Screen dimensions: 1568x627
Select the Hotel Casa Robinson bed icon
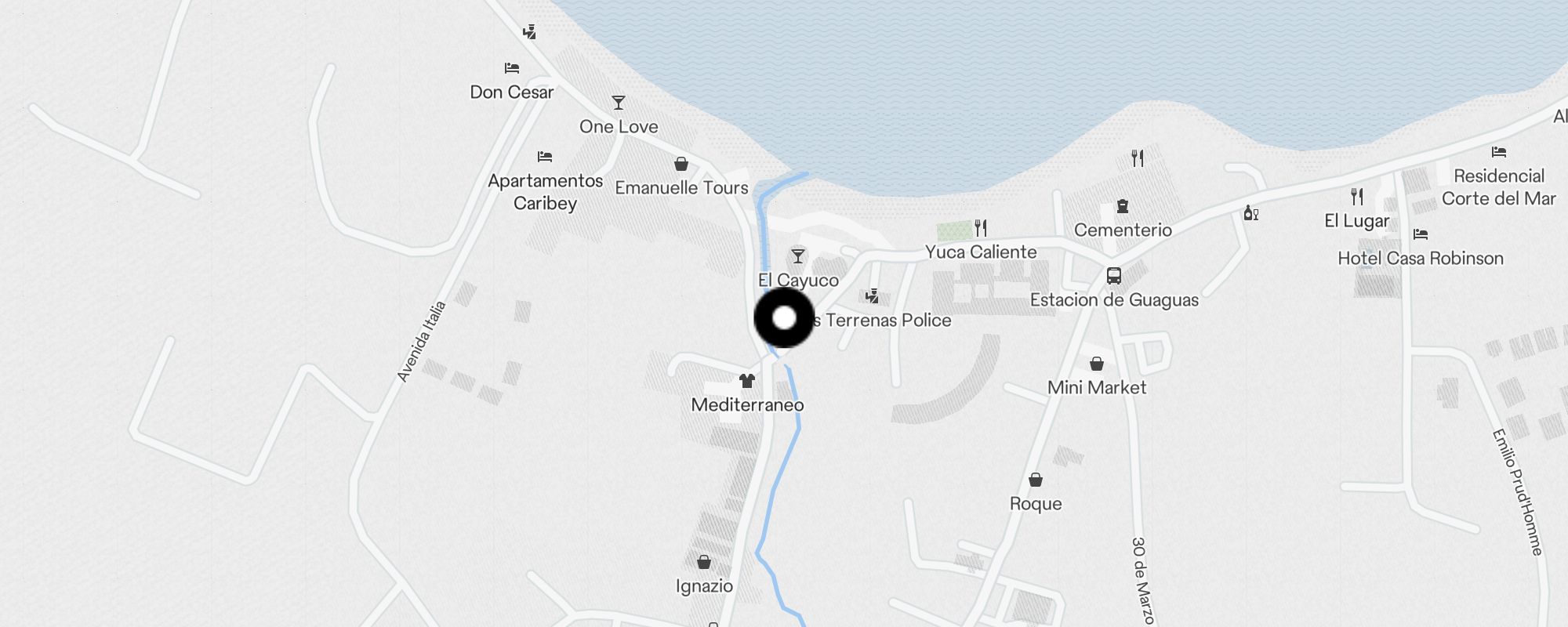pyautogui.click(x=1421, y=234)
